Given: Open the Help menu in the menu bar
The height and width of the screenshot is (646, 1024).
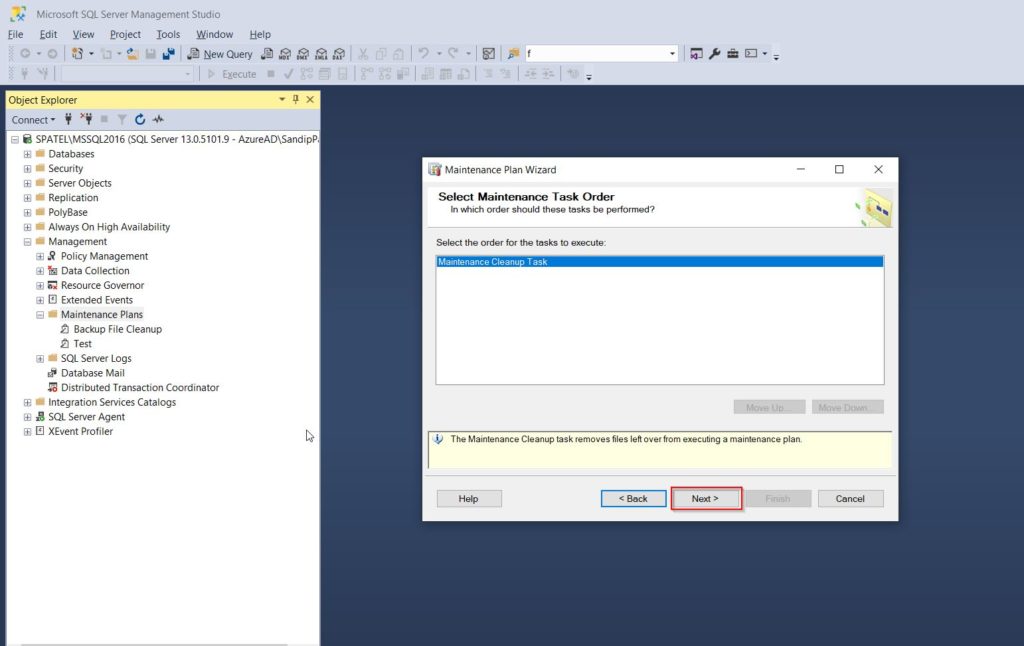Looking at the screenshot, I should [x=260, y=34].
